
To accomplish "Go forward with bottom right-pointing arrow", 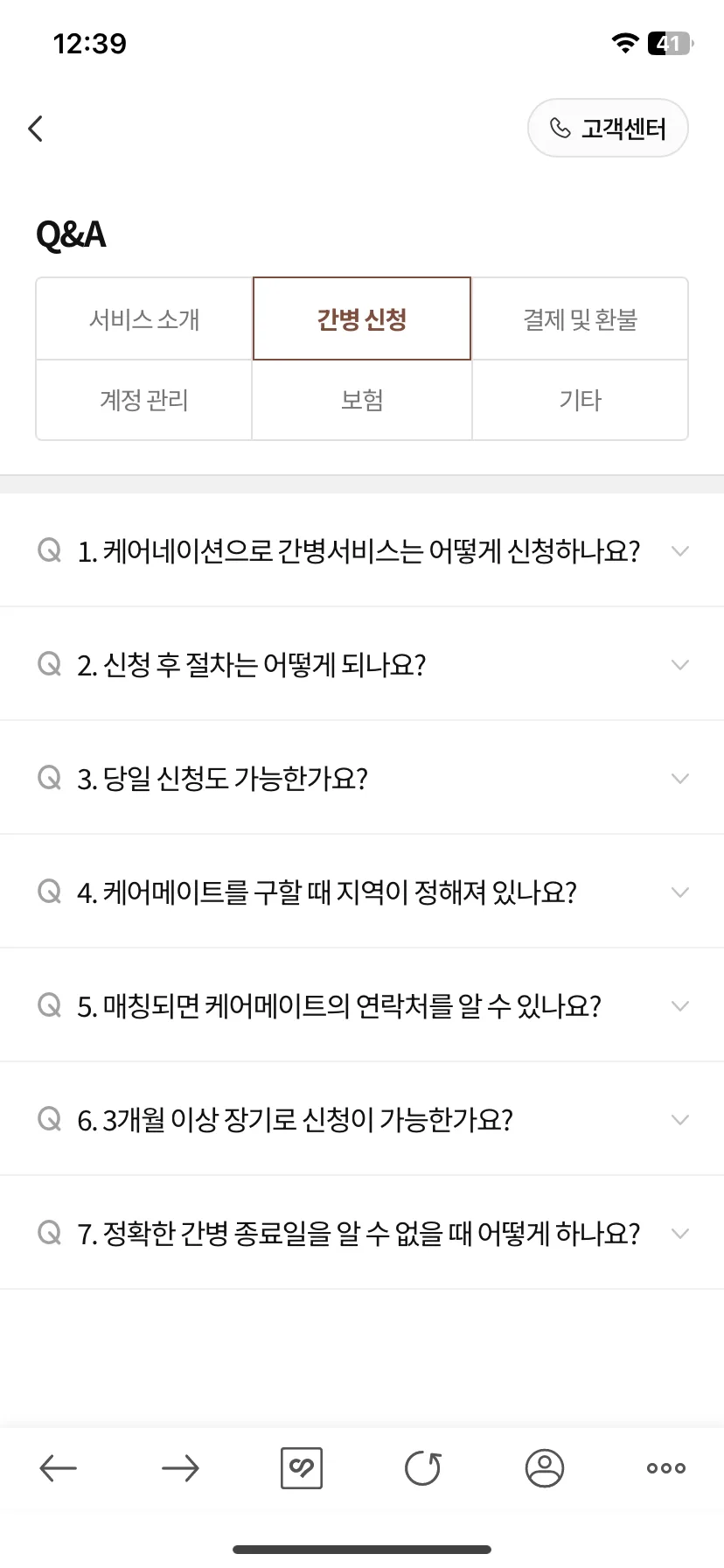I will 180,1468.
